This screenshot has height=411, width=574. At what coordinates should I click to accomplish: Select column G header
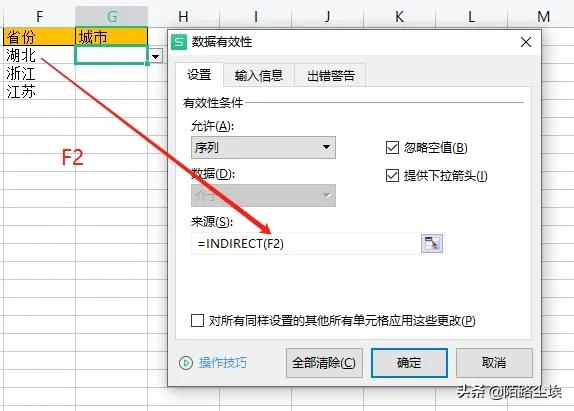click(112, 16)
